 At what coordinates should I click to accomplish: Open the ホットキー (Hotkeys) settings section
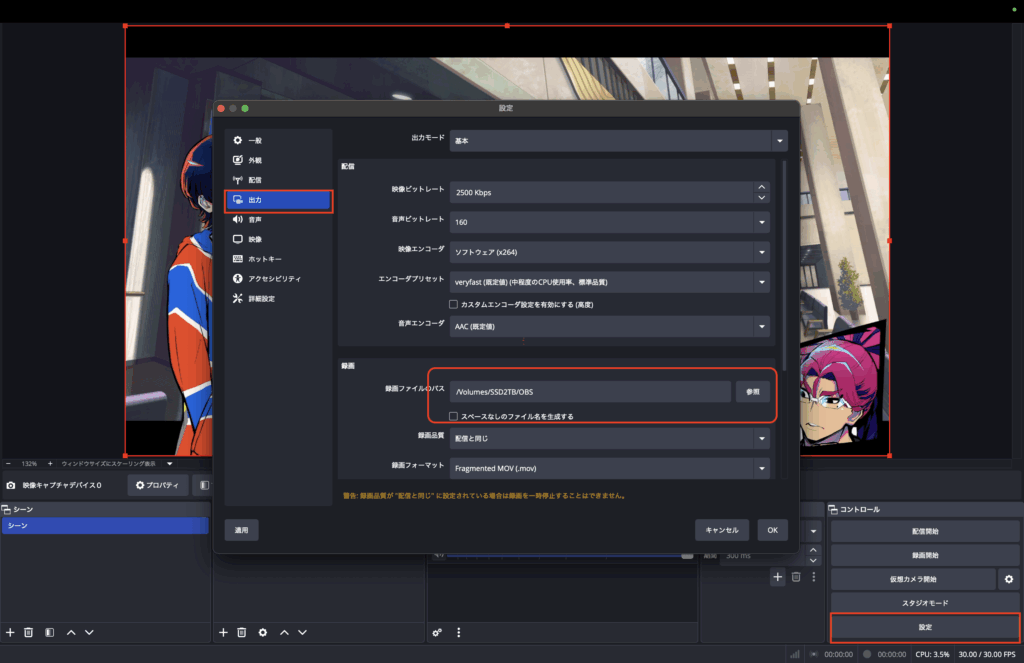(264, 259)
